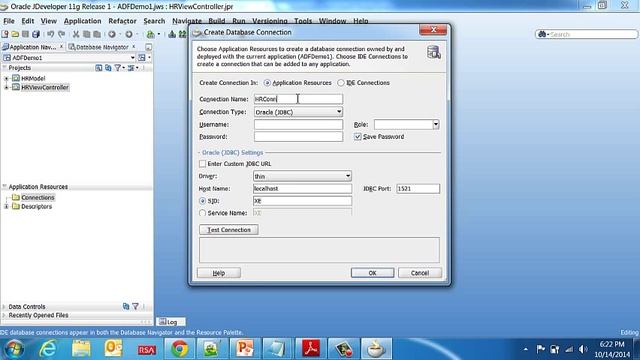
Task: Click the green Run toolbar icon
Action: click(x=151, y=34)
